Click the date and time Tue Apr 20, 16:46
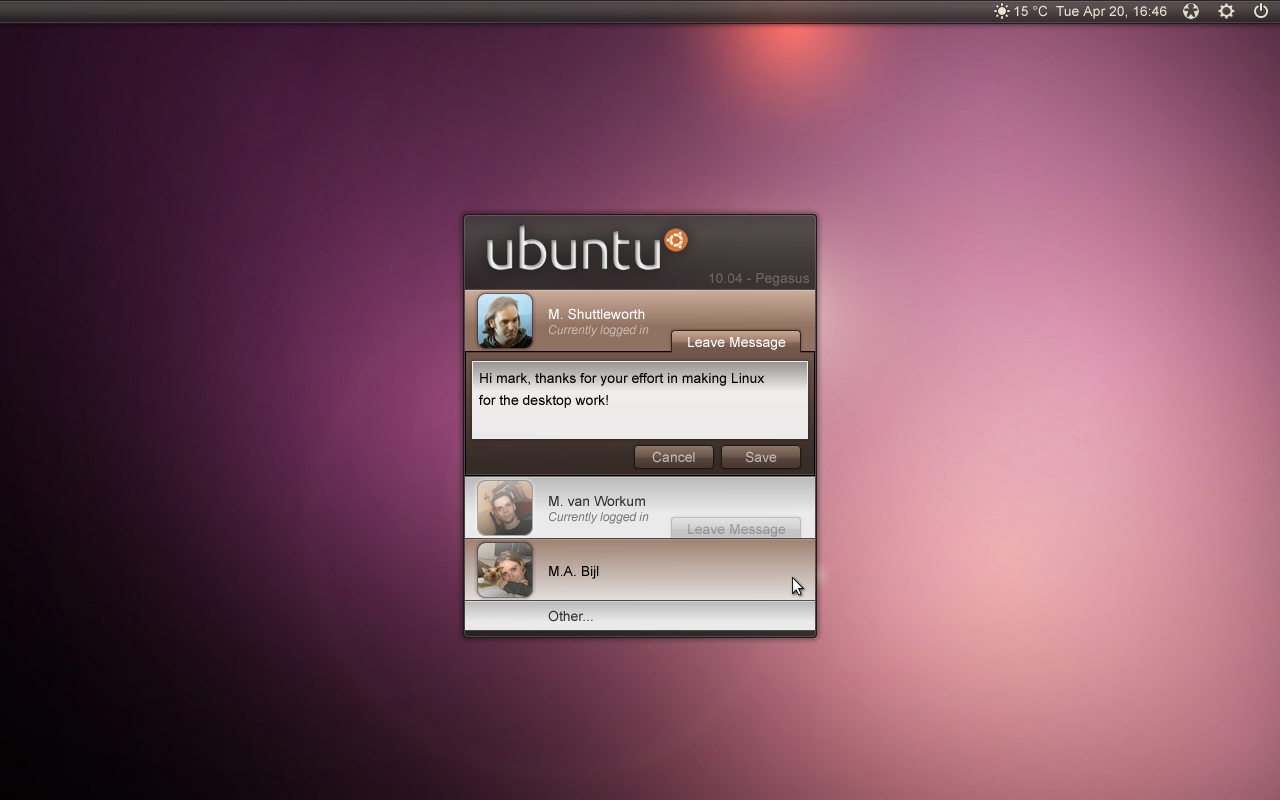Image resolution: width=1280 pixels, height=800 pixels. coord(1111,12)
